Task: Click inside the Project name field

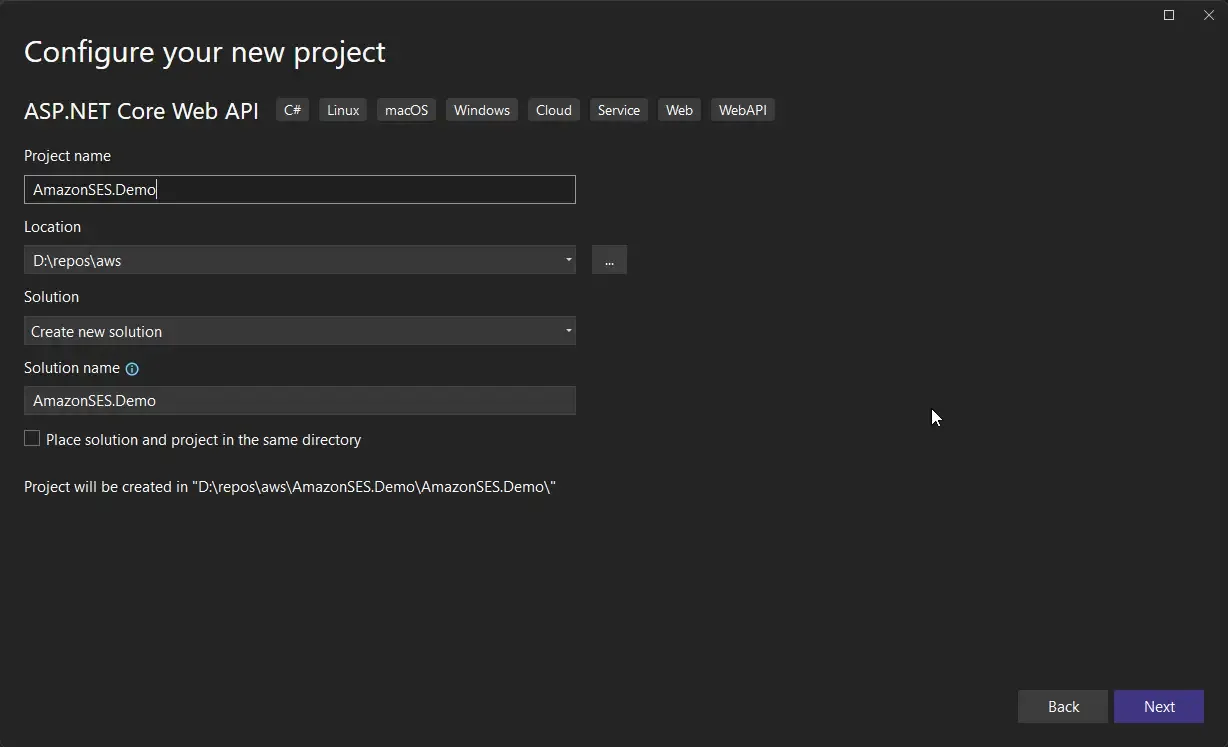Action: 300,189
